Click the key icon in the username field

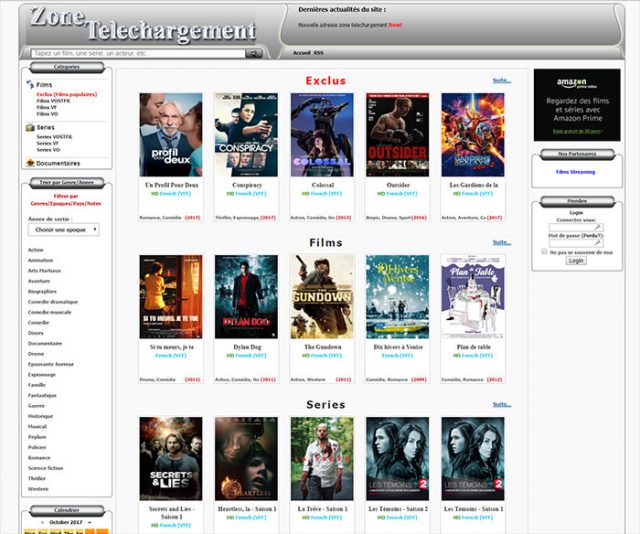[x=597, y=227]
